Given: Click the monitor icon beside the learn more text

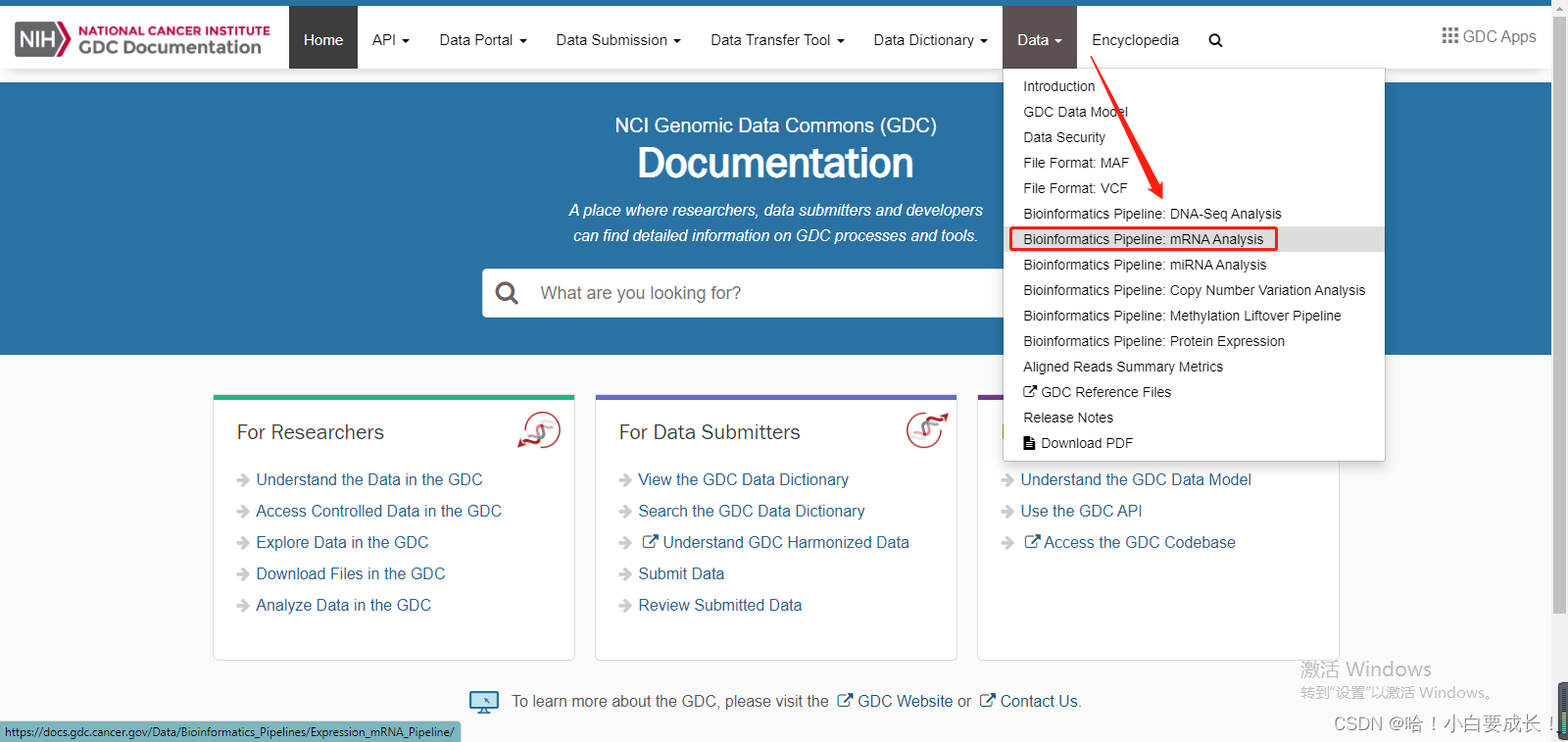Looking at the screenshot, I should click(484, 702).
